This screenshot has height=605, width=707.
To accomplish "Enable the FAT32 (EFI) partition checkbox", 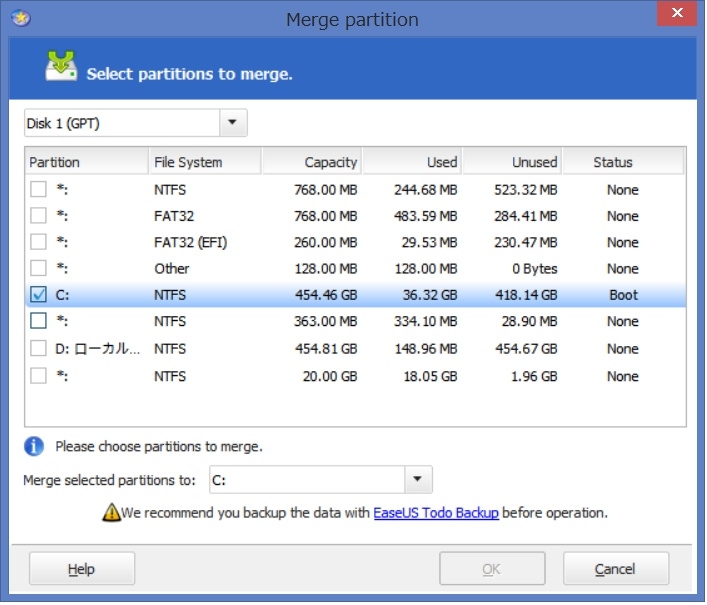I will (38, 242).
